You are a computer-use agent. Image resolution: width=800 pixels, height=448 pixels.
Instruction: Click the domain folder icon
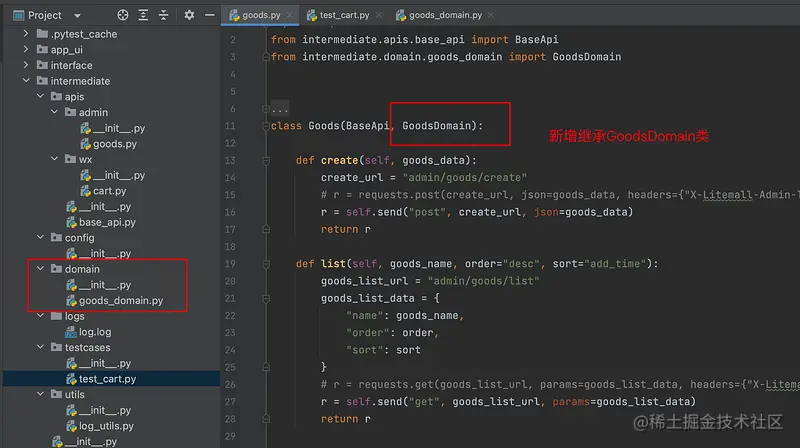tap(57, 268)
